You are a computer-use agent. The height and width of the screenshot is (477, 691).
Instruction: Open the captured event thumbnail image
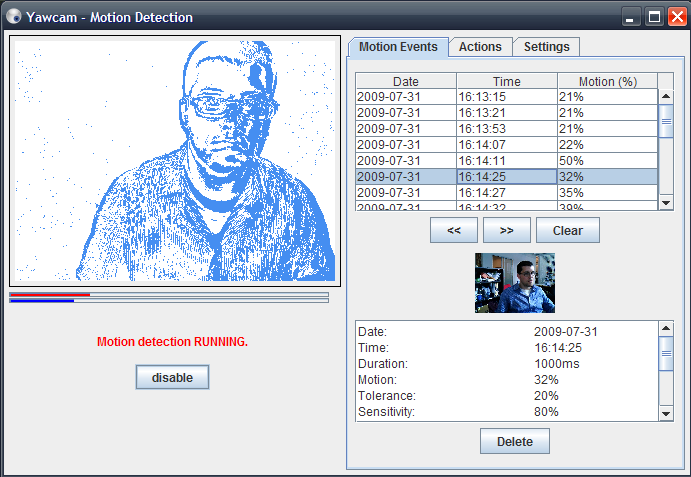[x=514, y=283]
